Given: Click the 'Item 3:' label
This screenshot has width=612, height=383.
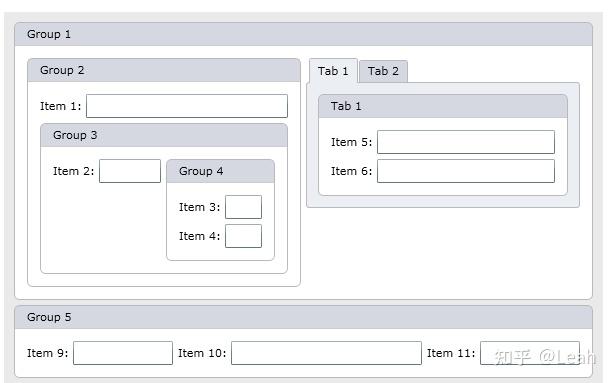Looking at the screenshot, I should tap(199, 207).
